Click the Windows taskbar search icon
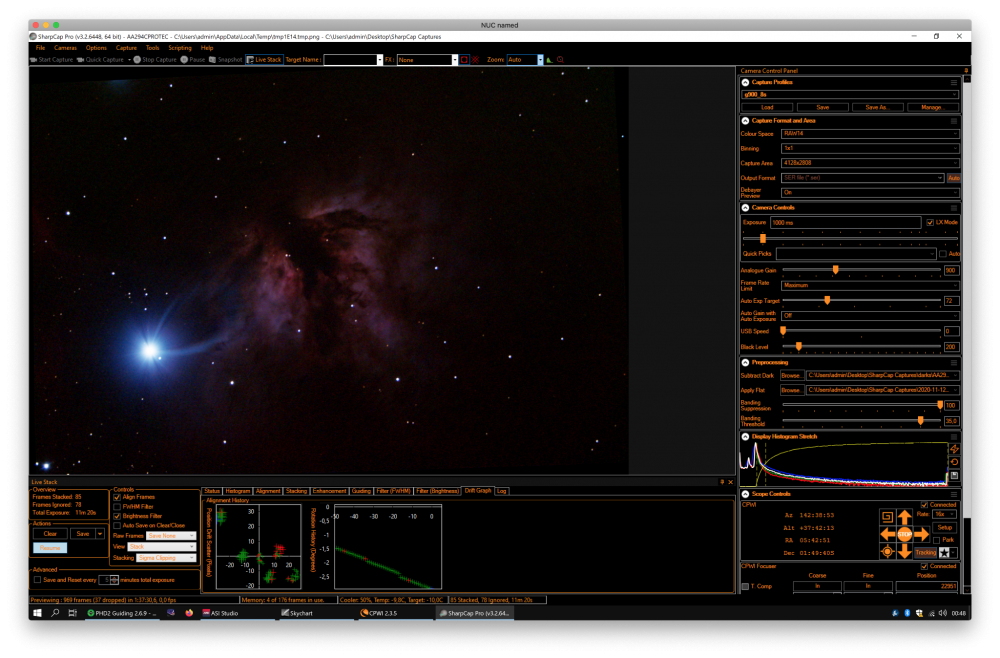1000x658 pixels. (55, 613)
